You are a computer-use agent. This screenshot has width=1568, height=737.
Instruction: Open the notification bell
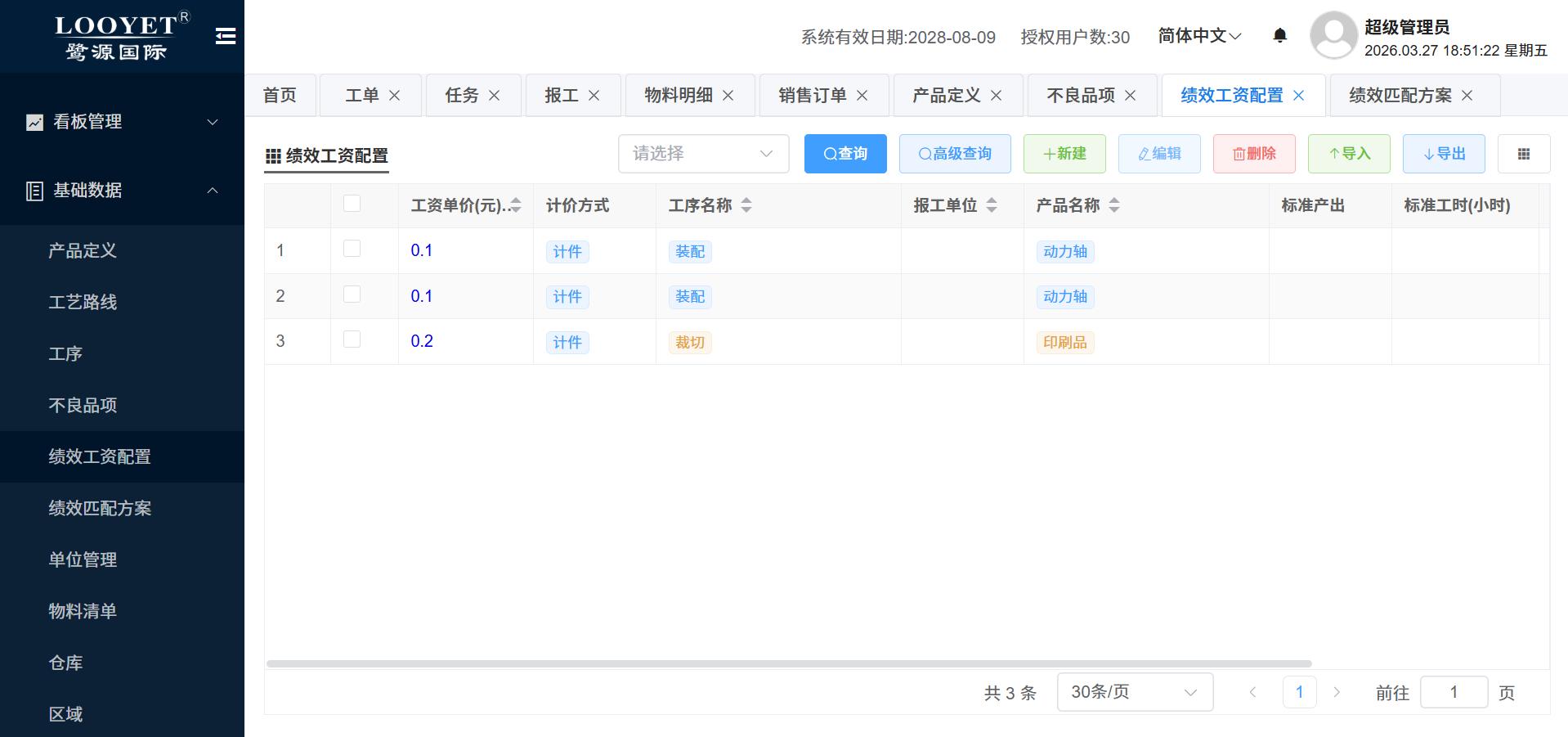(1280, 35)
